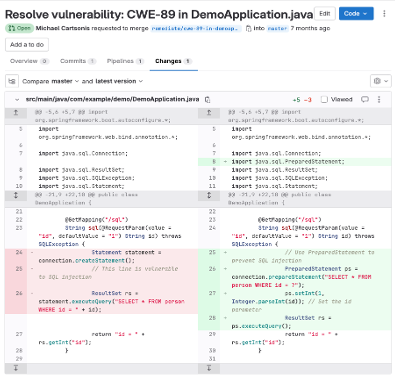Click removed line number 24 on left
The image size is (395, 377).
(x=19, y=253)
